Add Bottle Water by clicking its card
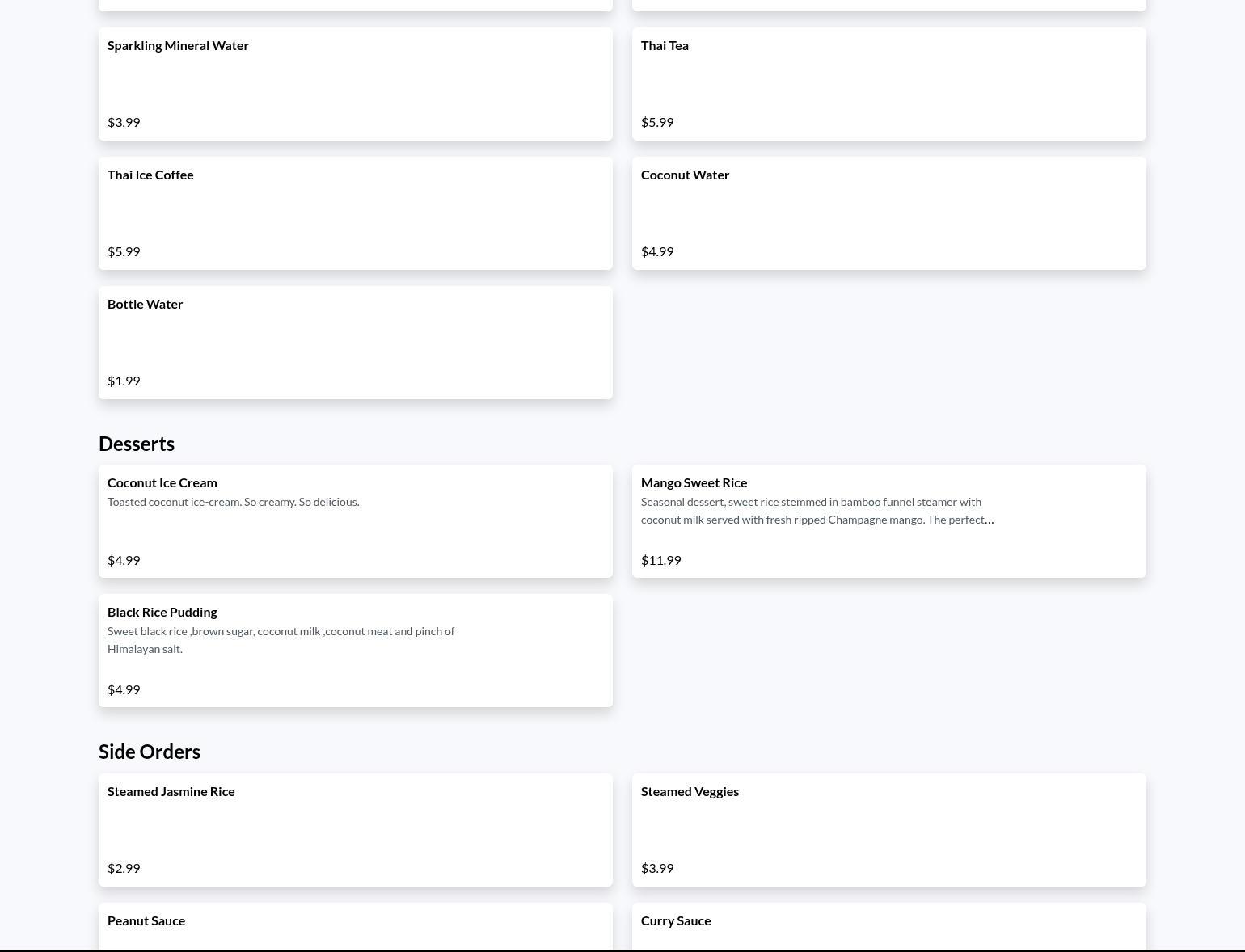 355,343
